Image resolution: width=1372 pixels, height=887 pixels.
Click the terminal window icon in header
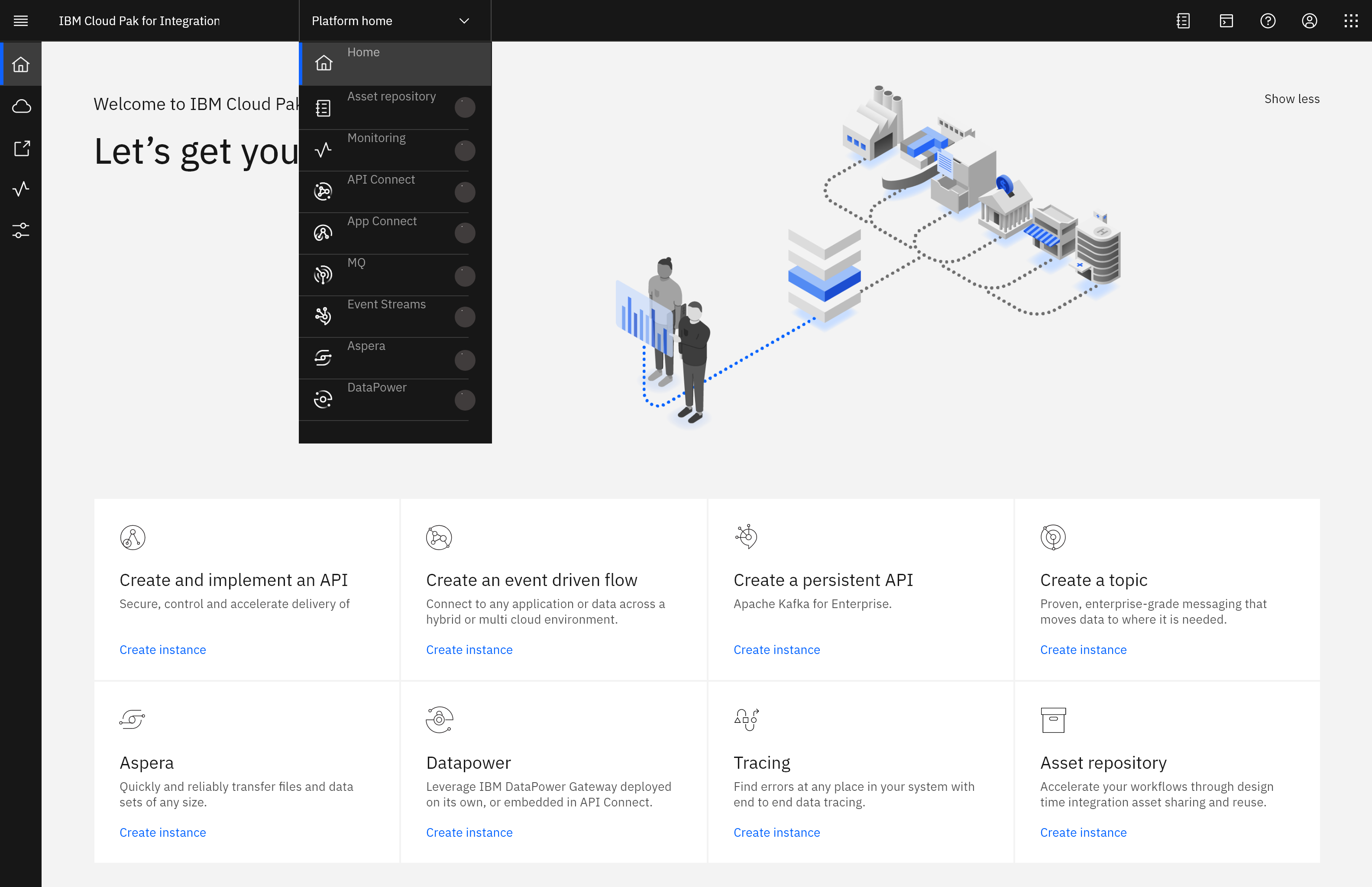[1226, 21]
